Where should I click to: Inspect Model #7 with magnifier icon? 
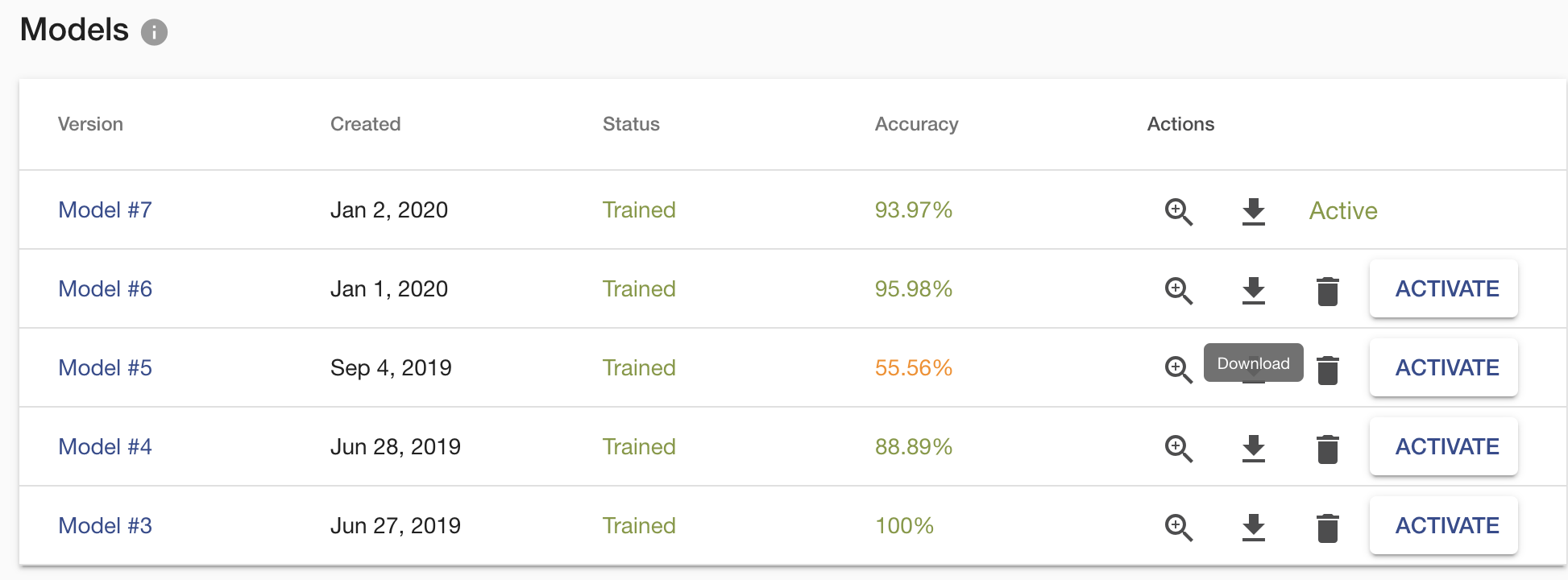point(1179,212)
